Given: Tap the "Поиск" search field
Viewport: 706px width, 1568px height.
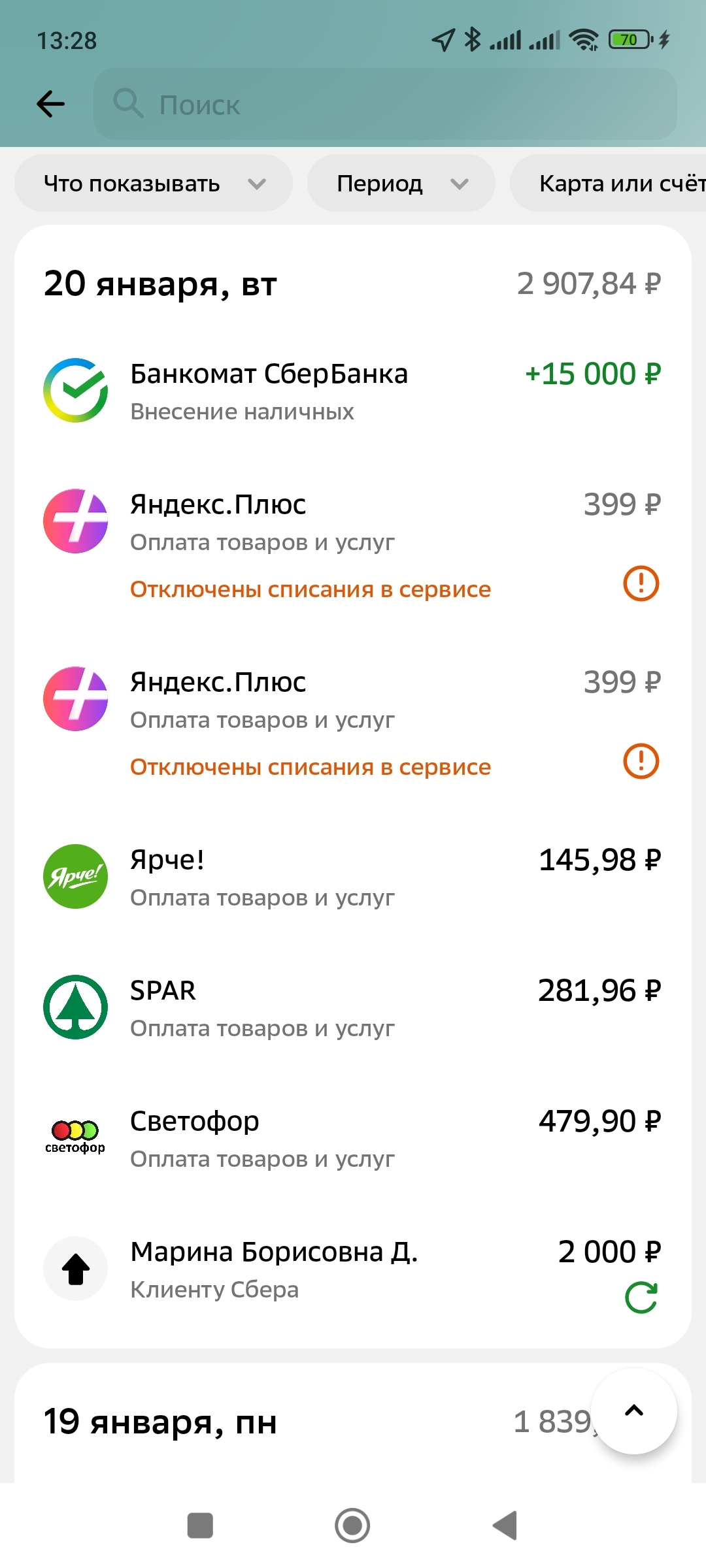Looking at the screenshot, I should pyautogui.click(x=386, y=105).
